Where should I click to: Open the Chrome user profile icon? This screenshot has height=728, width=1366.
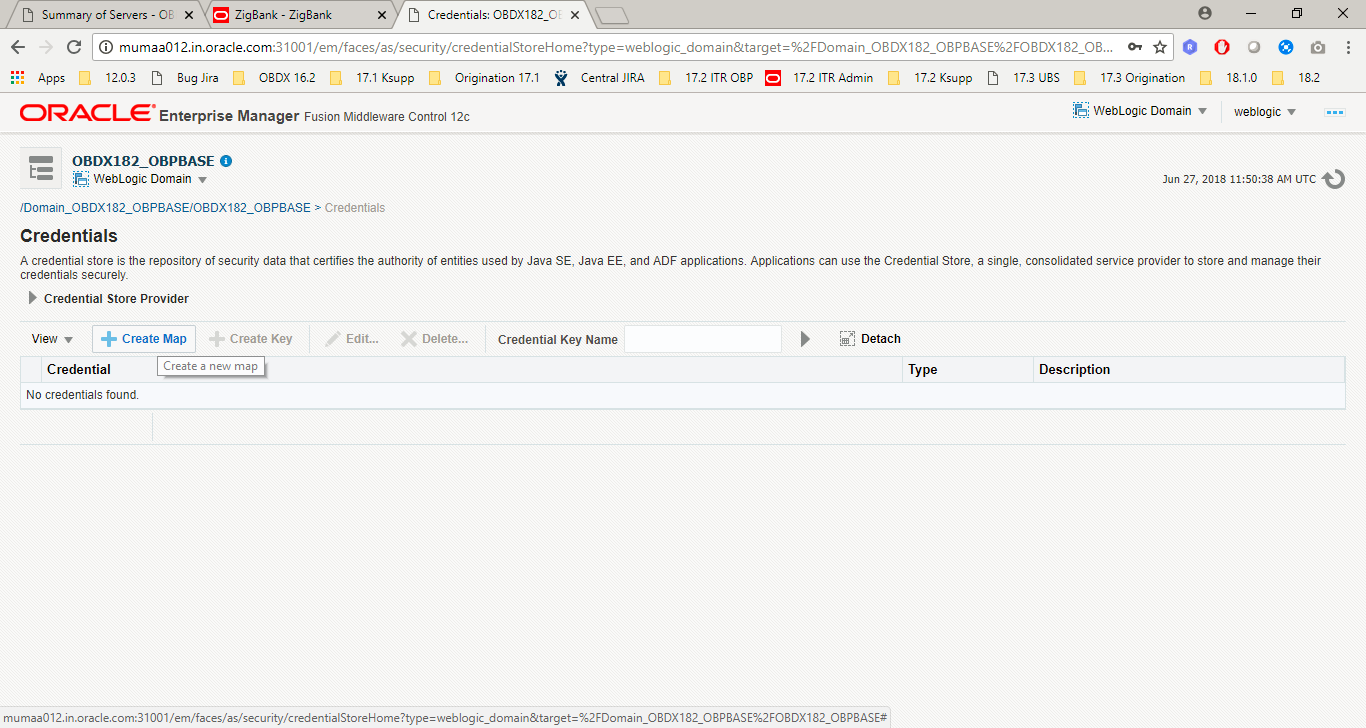pos(1205,13)
